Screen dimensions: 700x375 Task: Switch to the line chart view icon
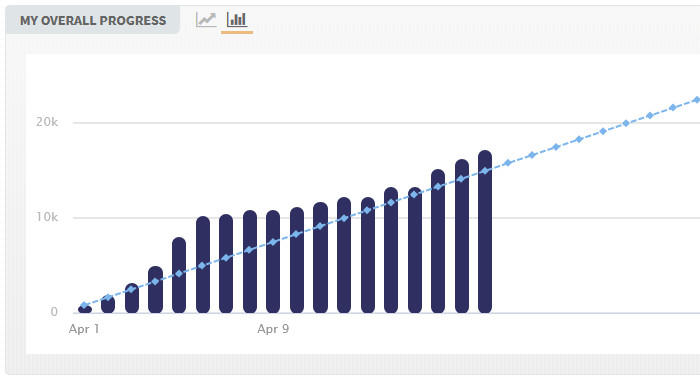pyautogui.click(x=206, y=20)
